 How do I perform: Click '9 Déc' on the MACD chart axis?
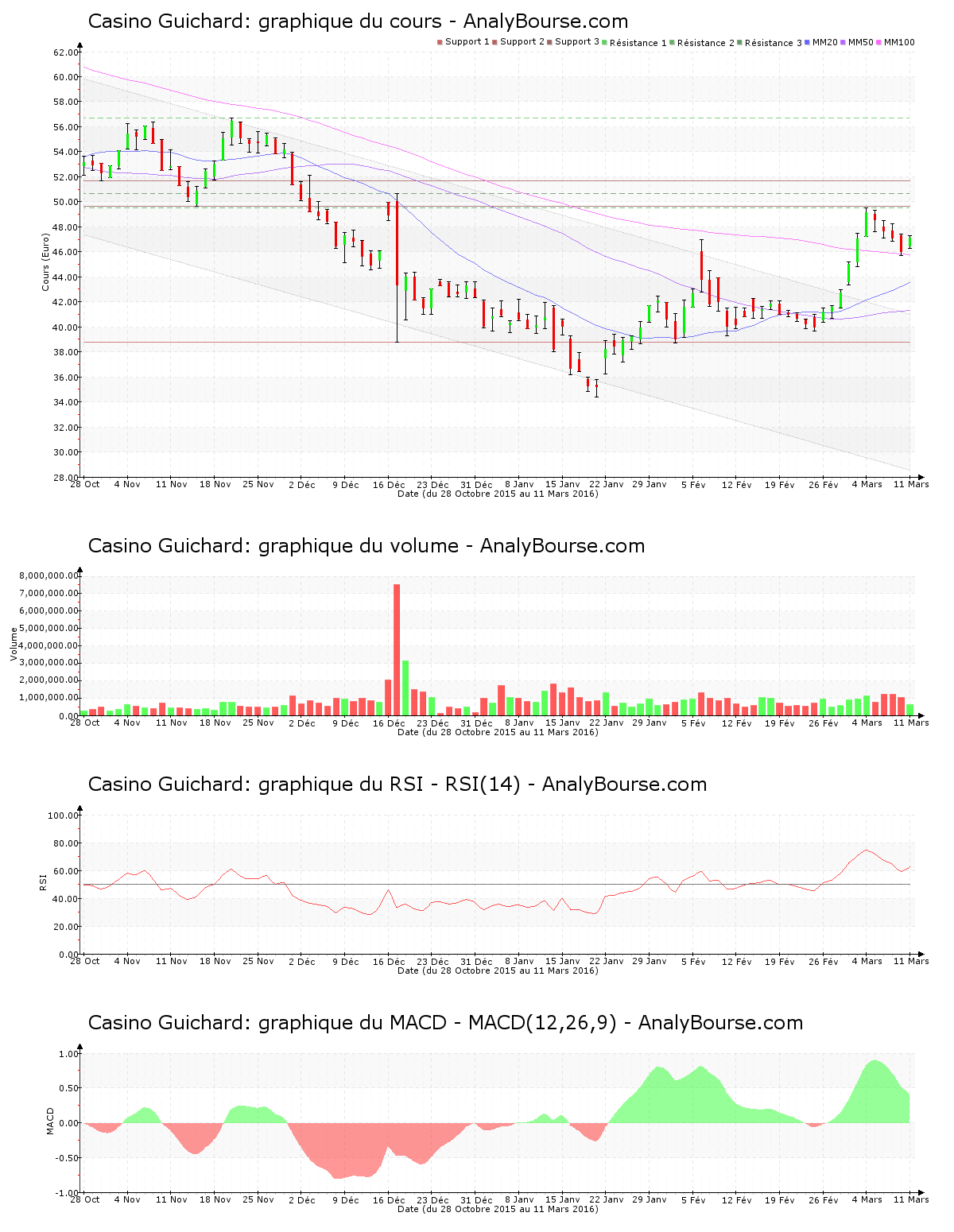[x=345, y=1200]
